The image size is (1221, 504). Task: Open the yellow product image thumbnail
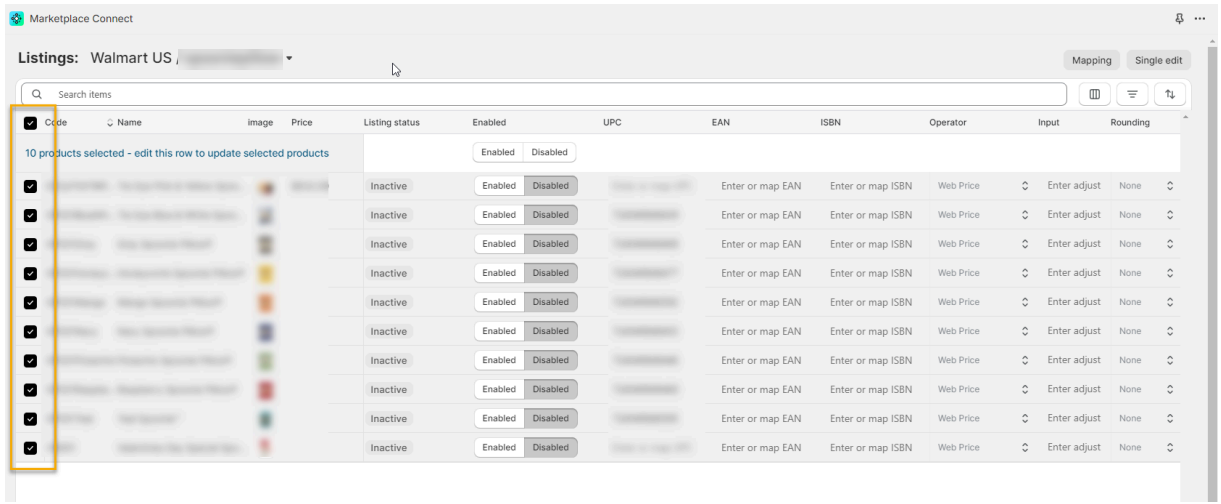click(266, 273)
